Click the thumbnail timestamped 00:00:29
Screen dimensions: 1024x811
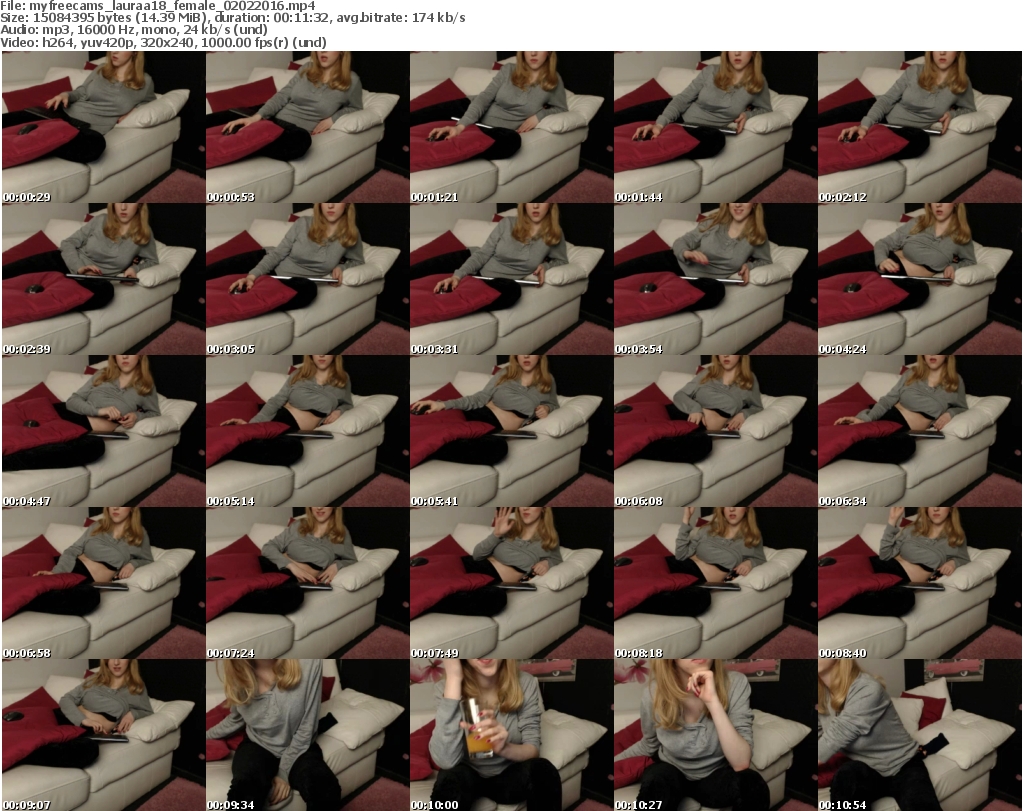103,127
